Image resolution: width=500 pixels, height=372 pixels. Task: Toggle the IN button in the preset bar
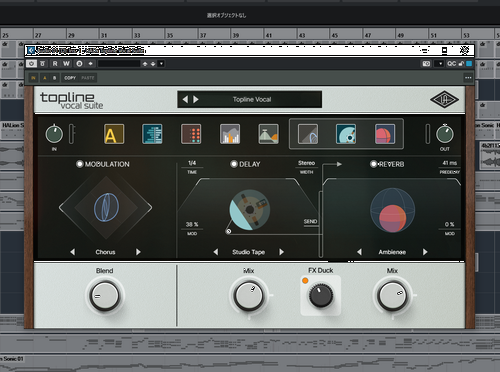[x=33, y=78]
